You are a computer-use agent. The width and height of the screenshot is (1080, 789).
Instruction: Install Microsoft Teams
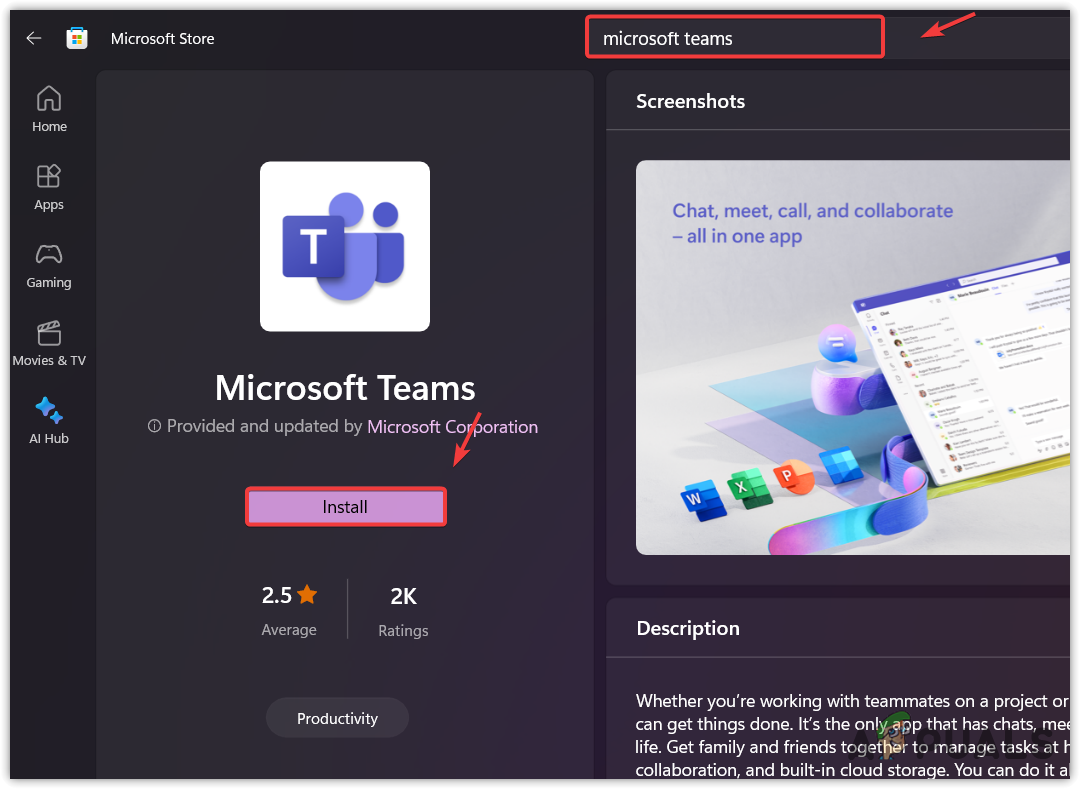pyautogui.click(x=346, y=507)
